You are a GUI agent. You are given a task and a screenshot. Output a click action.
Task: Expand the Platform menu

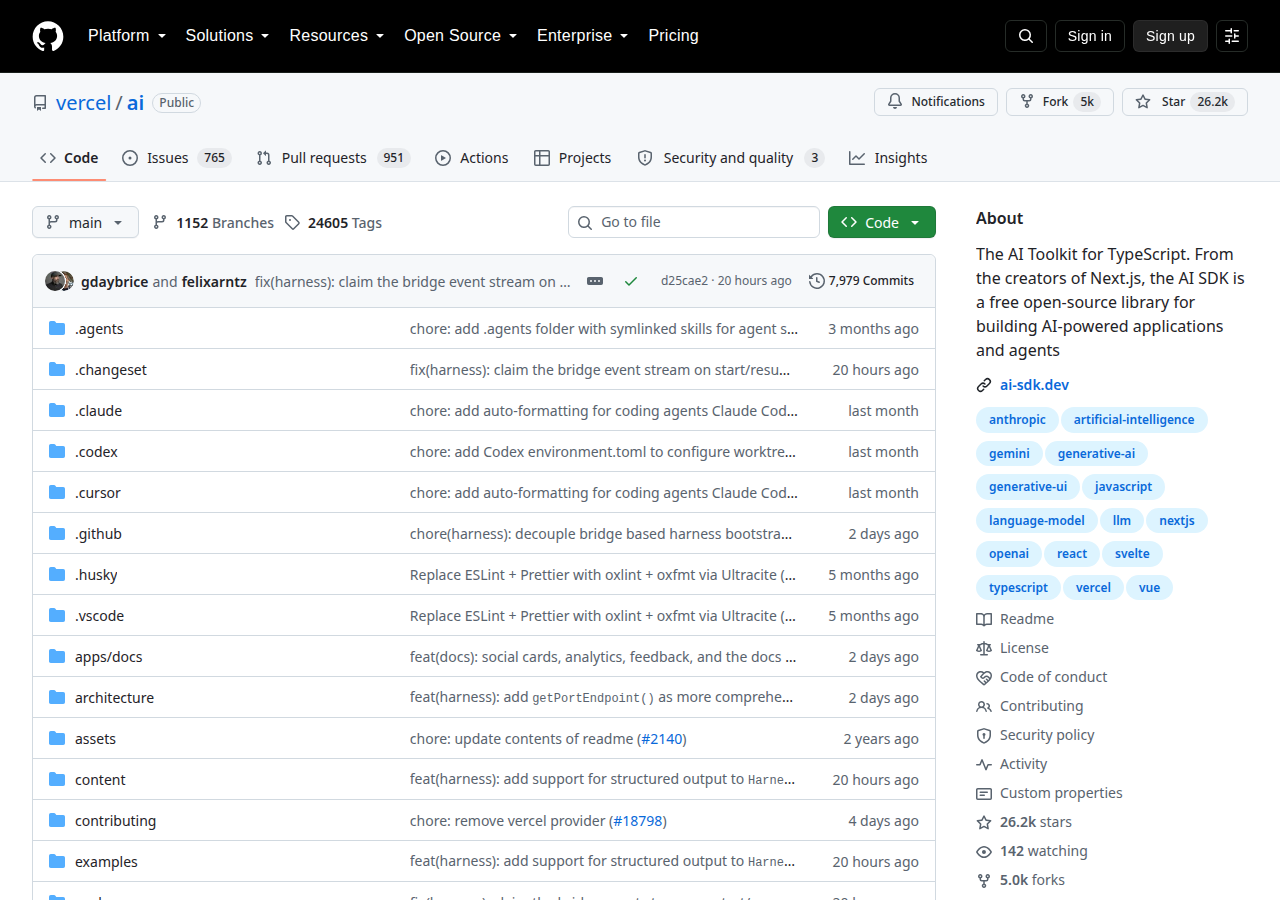tap(126, 36)
